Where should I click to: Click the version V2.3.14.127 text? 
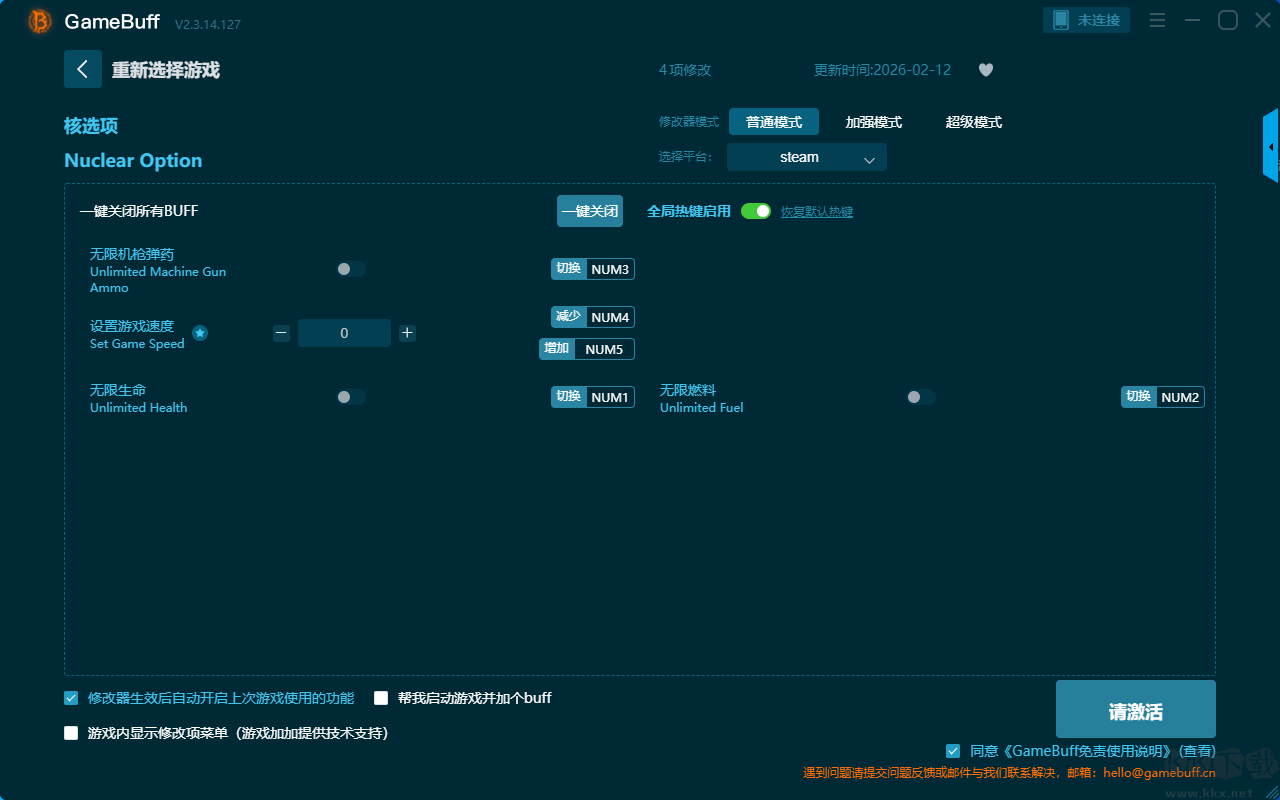tap(208, 24)
